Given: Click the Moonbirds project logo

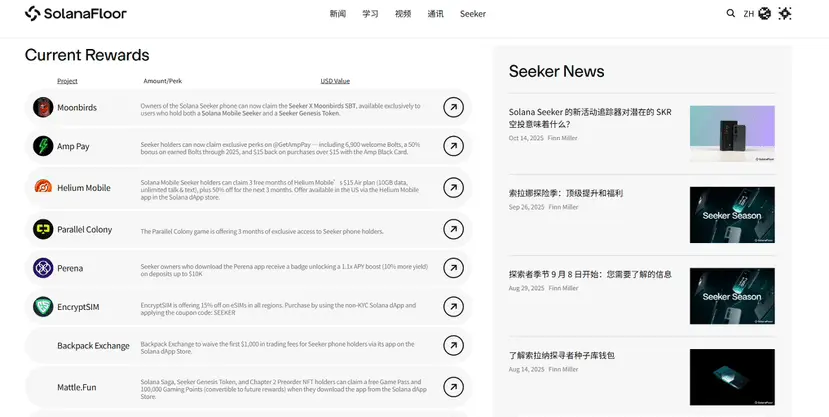Looking at the screenshot, I should click(43, 107).
